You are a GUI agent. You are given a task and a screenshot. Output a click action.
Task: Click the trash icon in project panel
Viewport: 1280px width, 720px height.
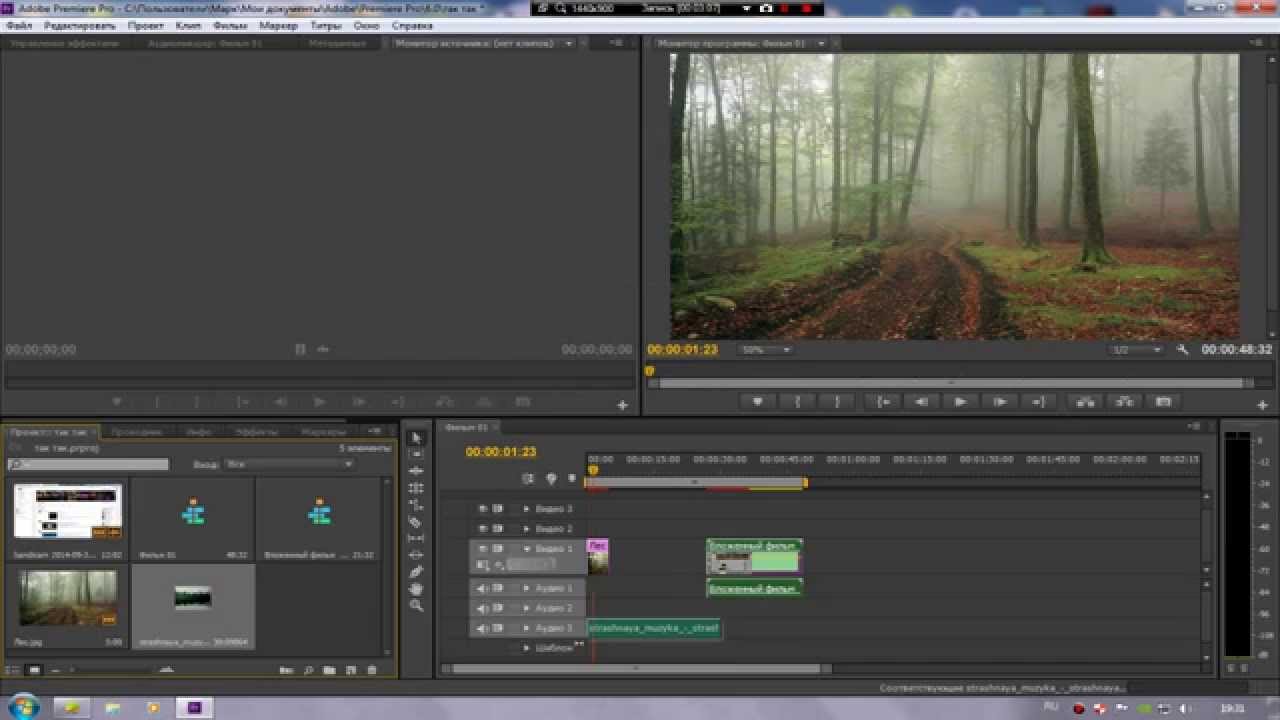coord(372,670)
